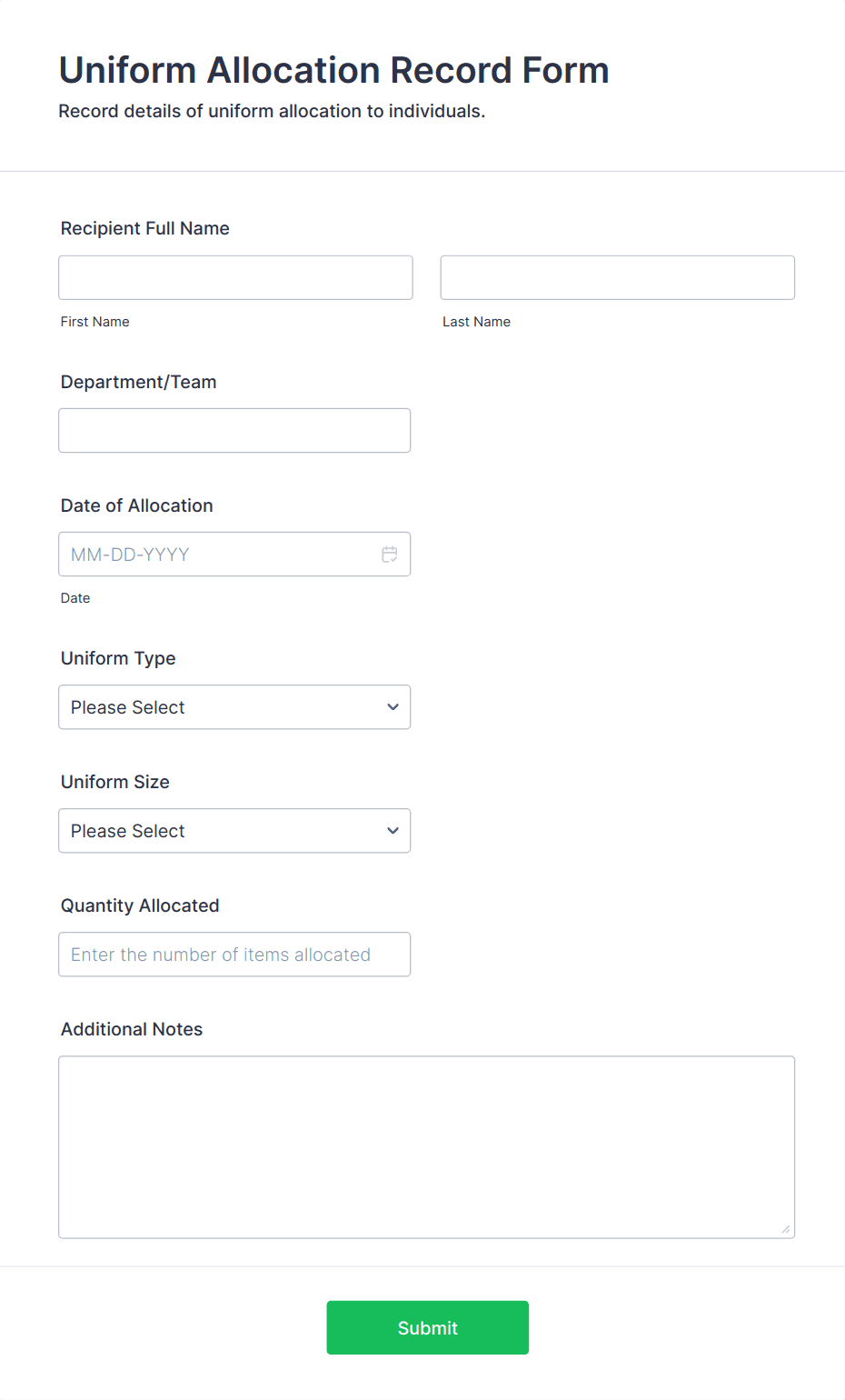Screen dimensions: 845x1400
Task: Click the Last Name label under the input
Action: [x=476, y=321]
